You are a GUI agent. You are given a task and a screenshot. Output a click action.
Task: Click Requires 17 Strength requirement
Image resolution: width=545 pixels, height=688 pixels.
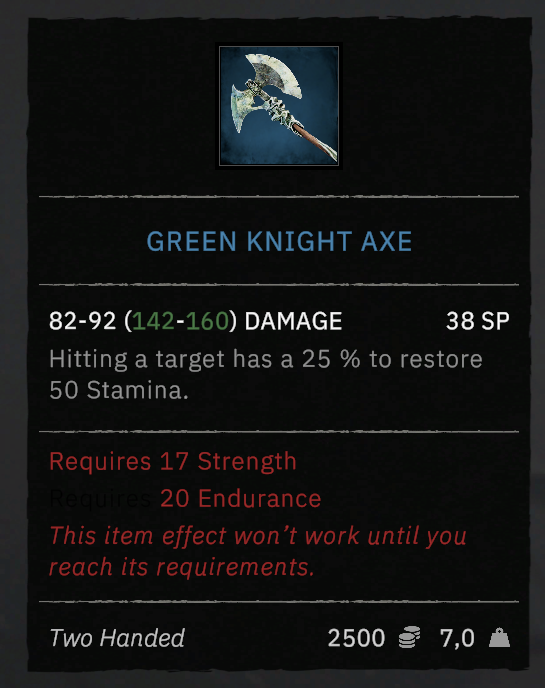173,462
